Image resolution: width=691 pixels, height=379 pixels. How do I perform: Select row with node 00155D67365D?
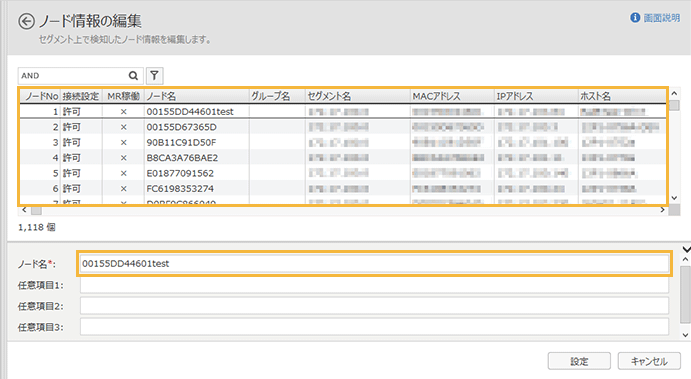(x=343, y=127)
